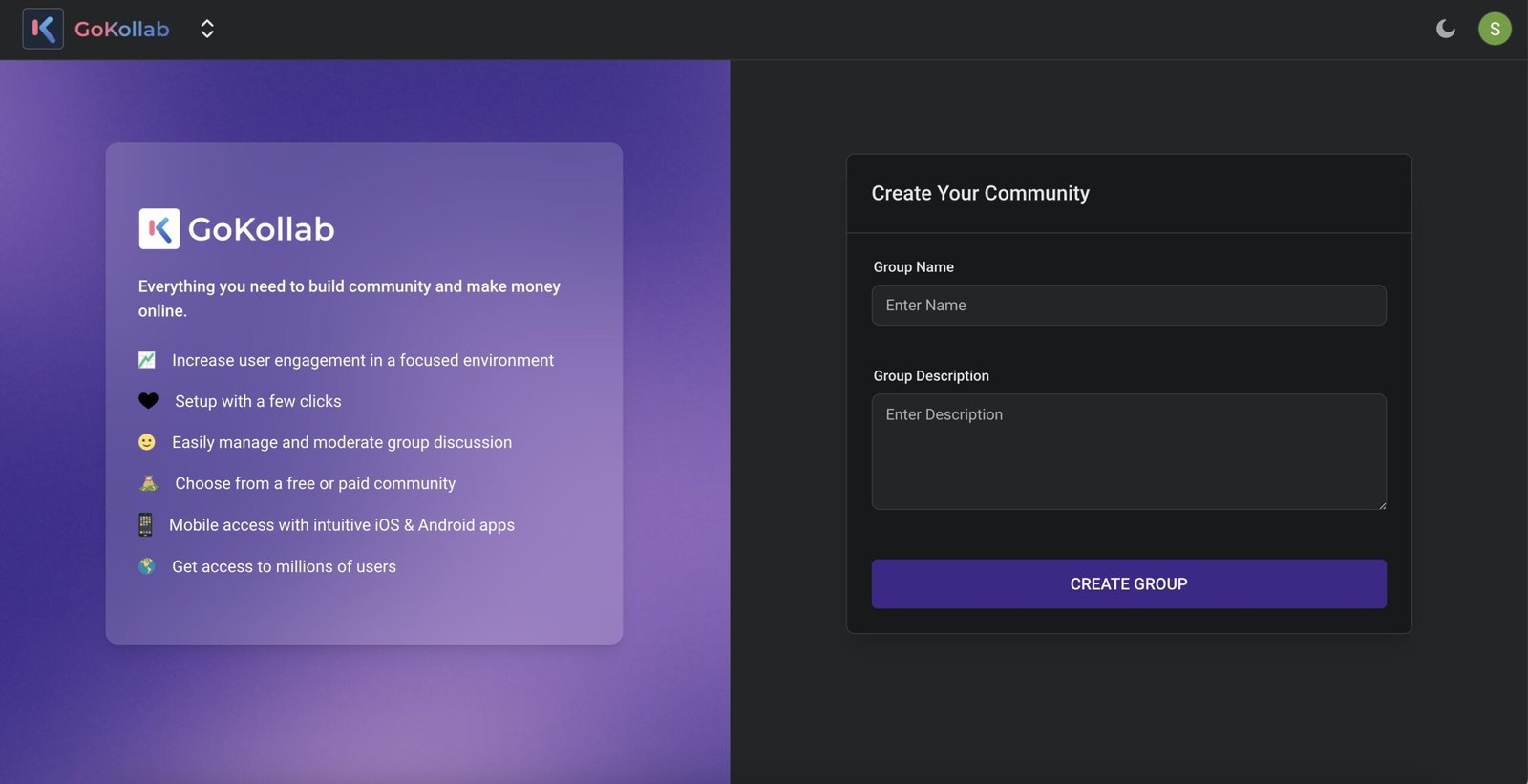The width and height of the screenshot is (1528, 784).
Task: Open the community switcher chevron arrows
Action: (206, 29)
